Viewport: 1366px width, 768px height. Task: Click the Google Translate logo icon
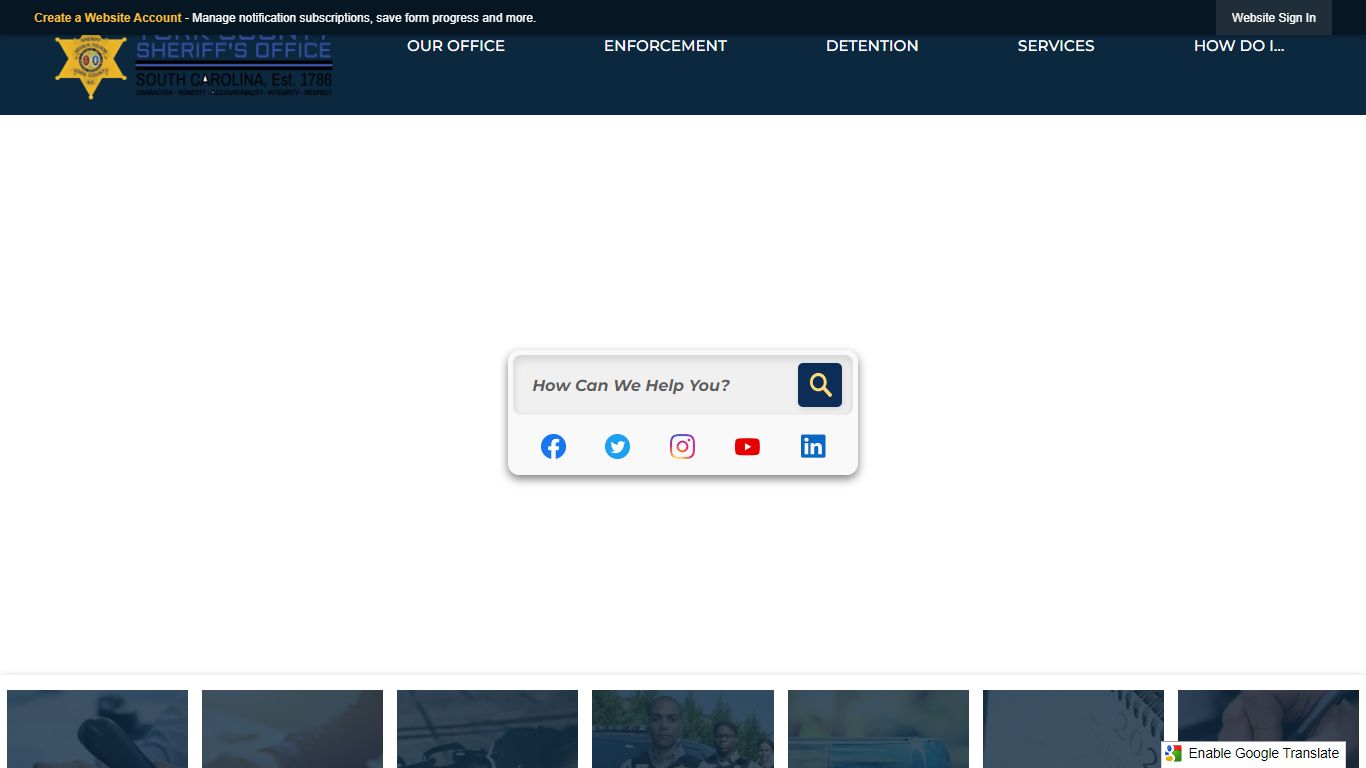[x=1174, y=753]
